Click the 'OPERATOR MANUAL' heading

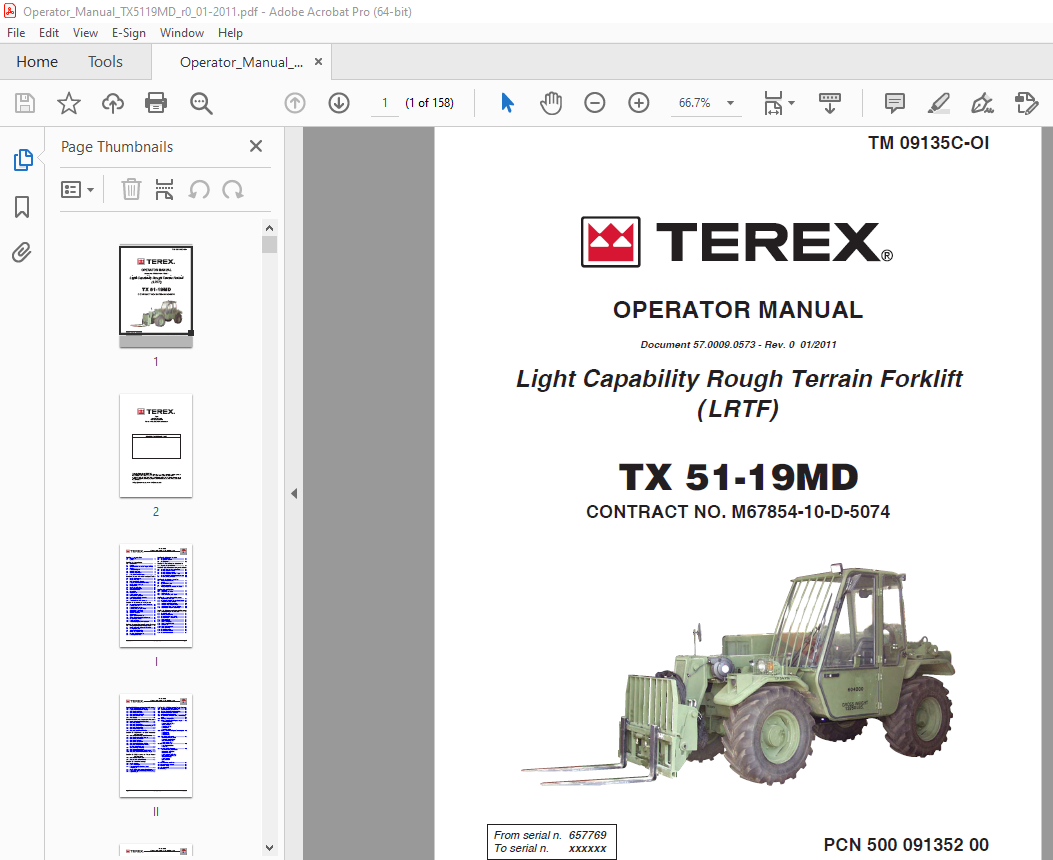(x=737, y=310)
